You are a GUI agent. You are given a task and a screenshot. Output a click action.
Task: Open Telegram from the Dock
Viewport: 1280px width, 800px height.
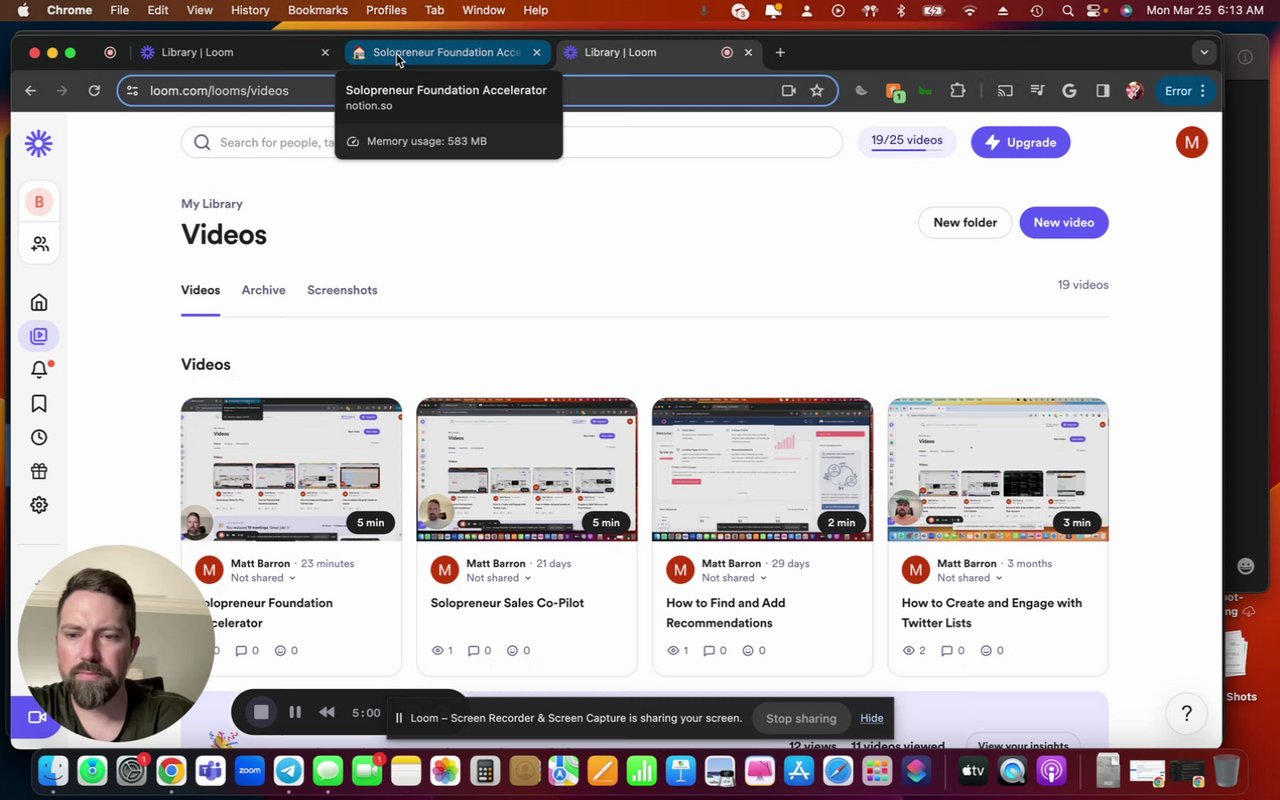click(x=289, y=771)
